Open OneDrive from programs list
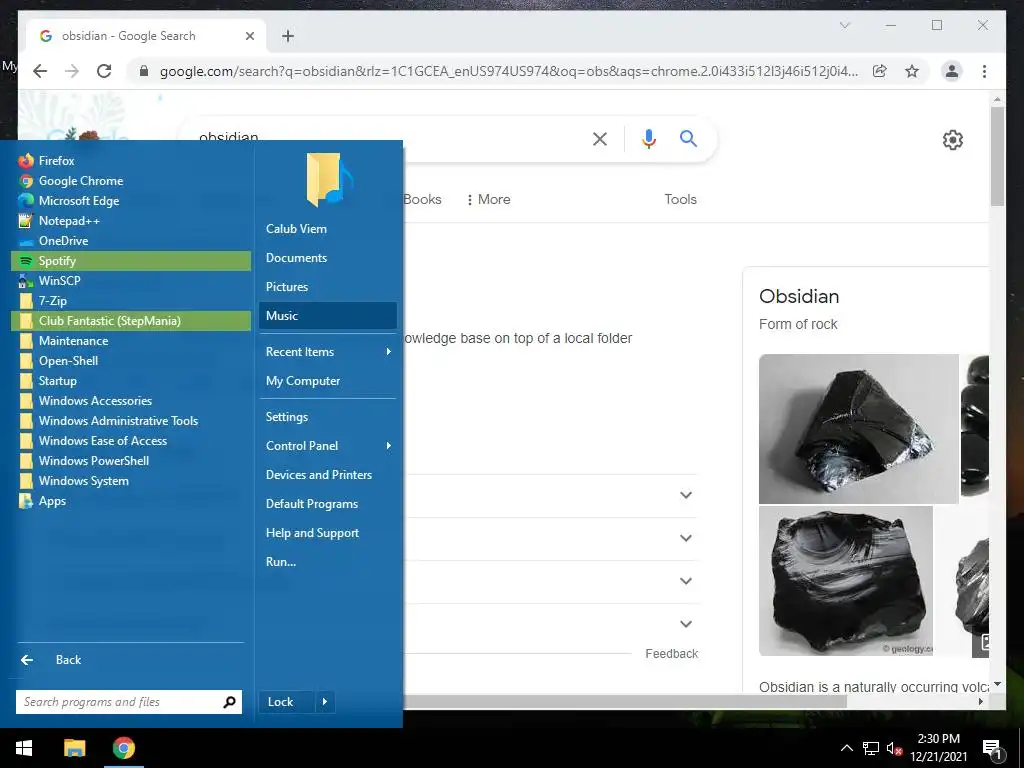 131,241
